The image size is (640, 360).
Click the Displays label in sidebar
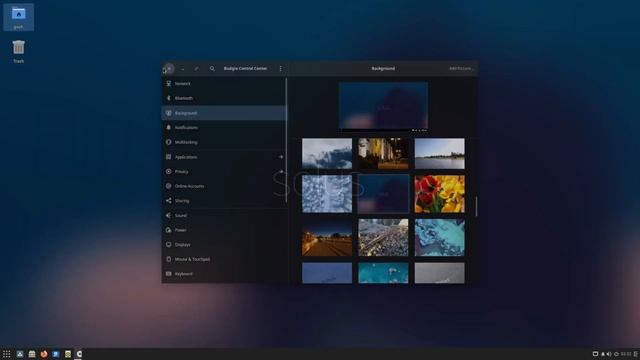[x=182, y=245]
